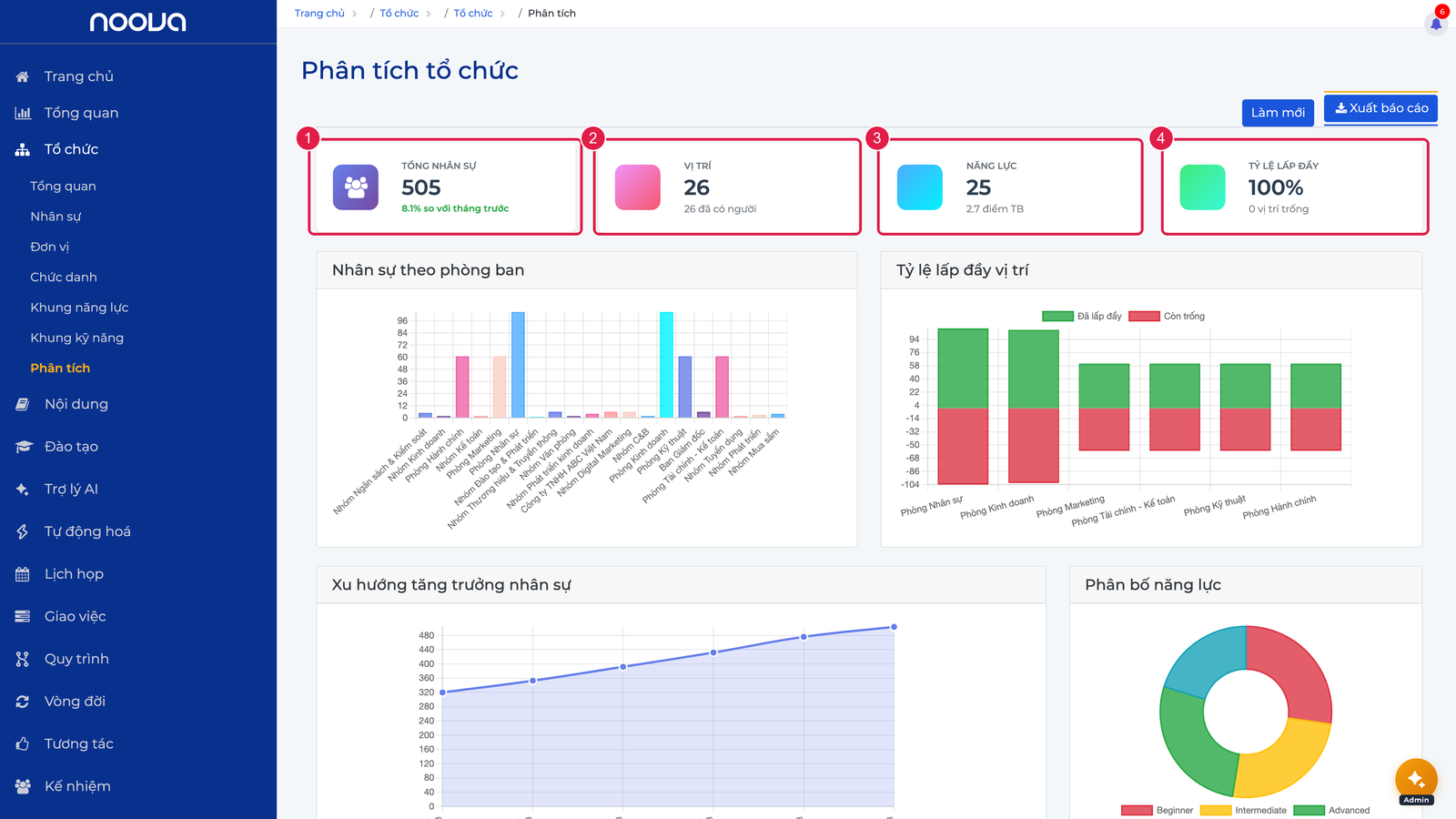Click the Trang chủ home icon
This screenshot has height=819, width=1456.
coord(23,76)
